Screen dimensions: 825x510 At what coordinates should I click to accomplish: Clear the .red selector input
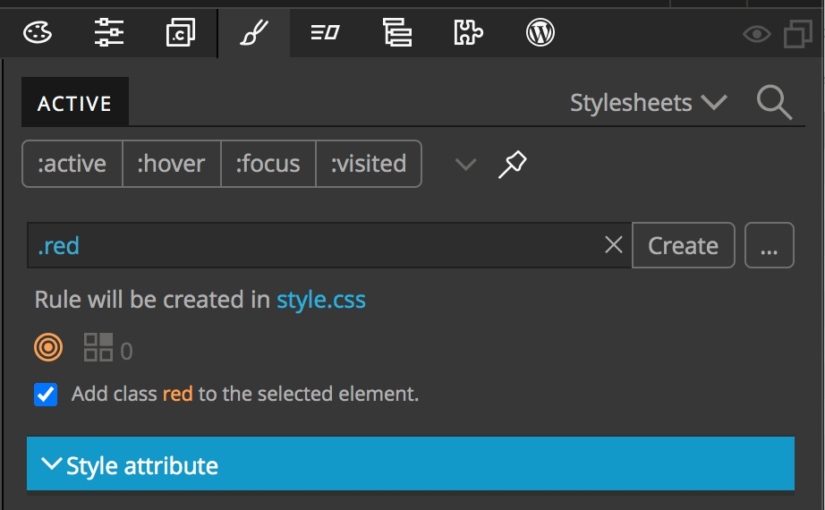click(x=613, y=245)
